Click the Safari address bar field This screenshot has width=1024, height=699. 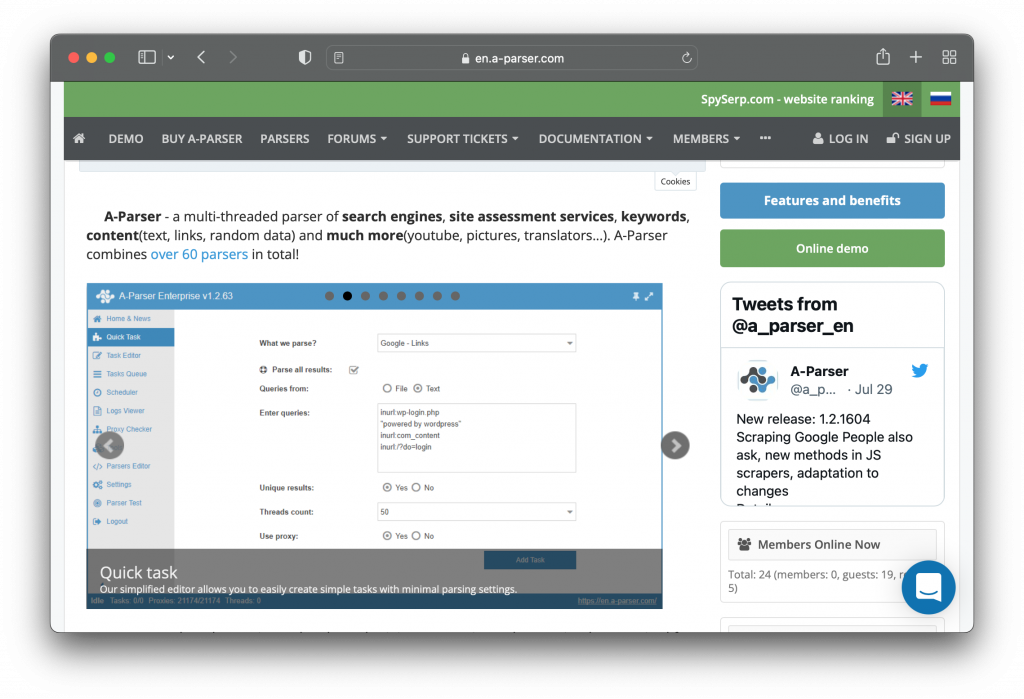[512, 58]
